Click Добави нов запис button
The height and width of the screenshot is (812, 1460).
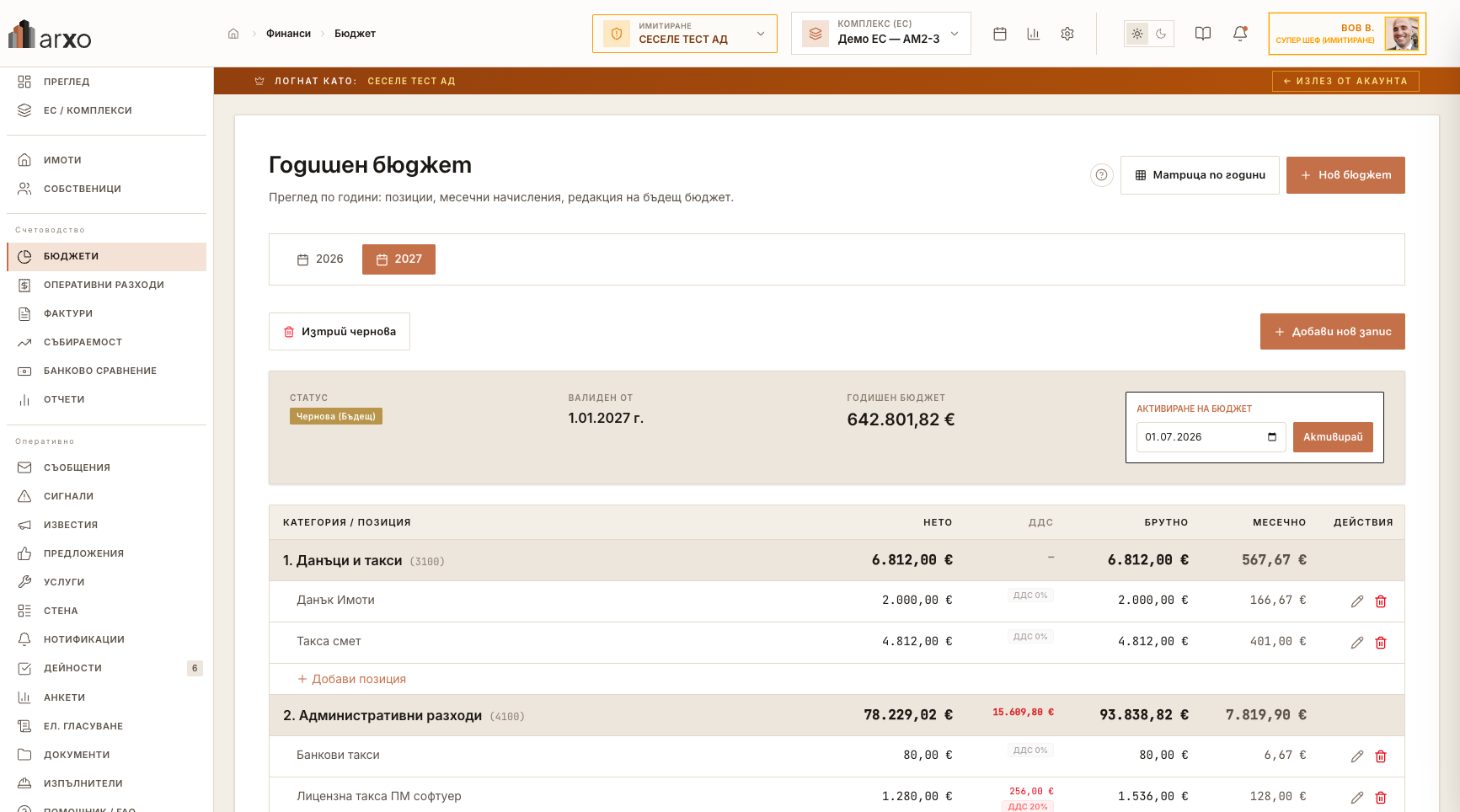coord(1333,332)
